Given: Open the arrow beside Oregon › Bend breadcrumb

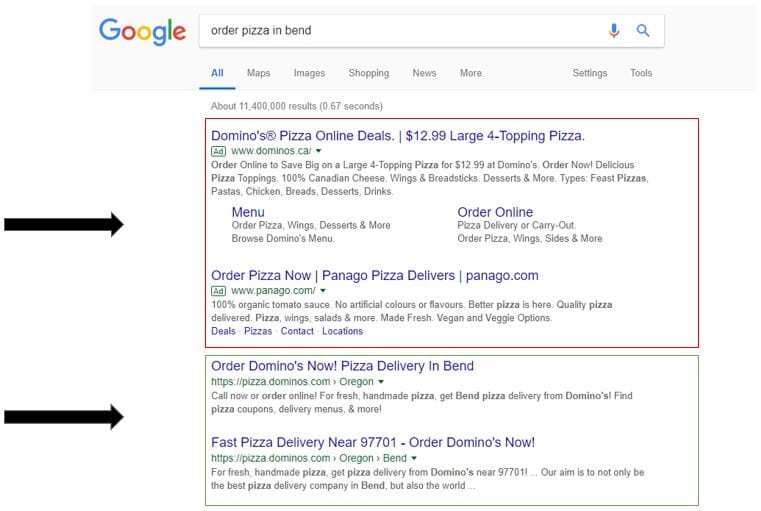Looking at the screenshot, I should point(414,458).
